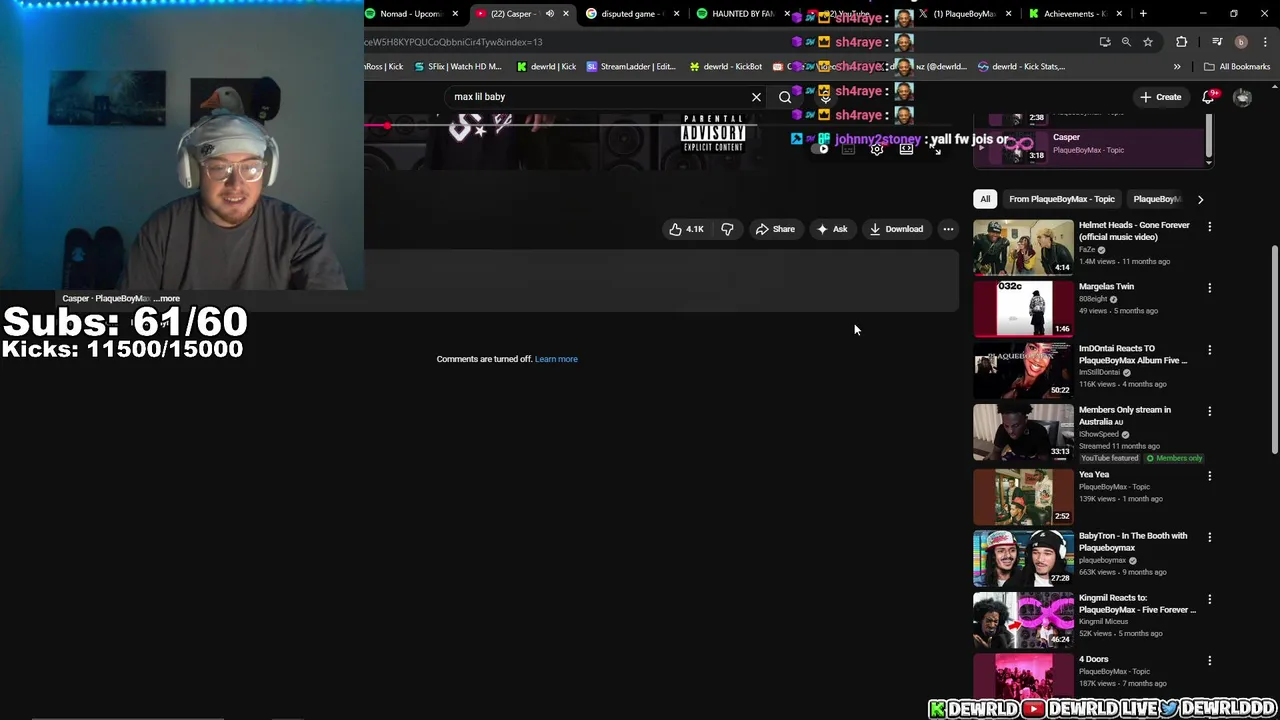The image size is (1280, 720).
Task: Open a new browser tab
Action: point(1143,14)
